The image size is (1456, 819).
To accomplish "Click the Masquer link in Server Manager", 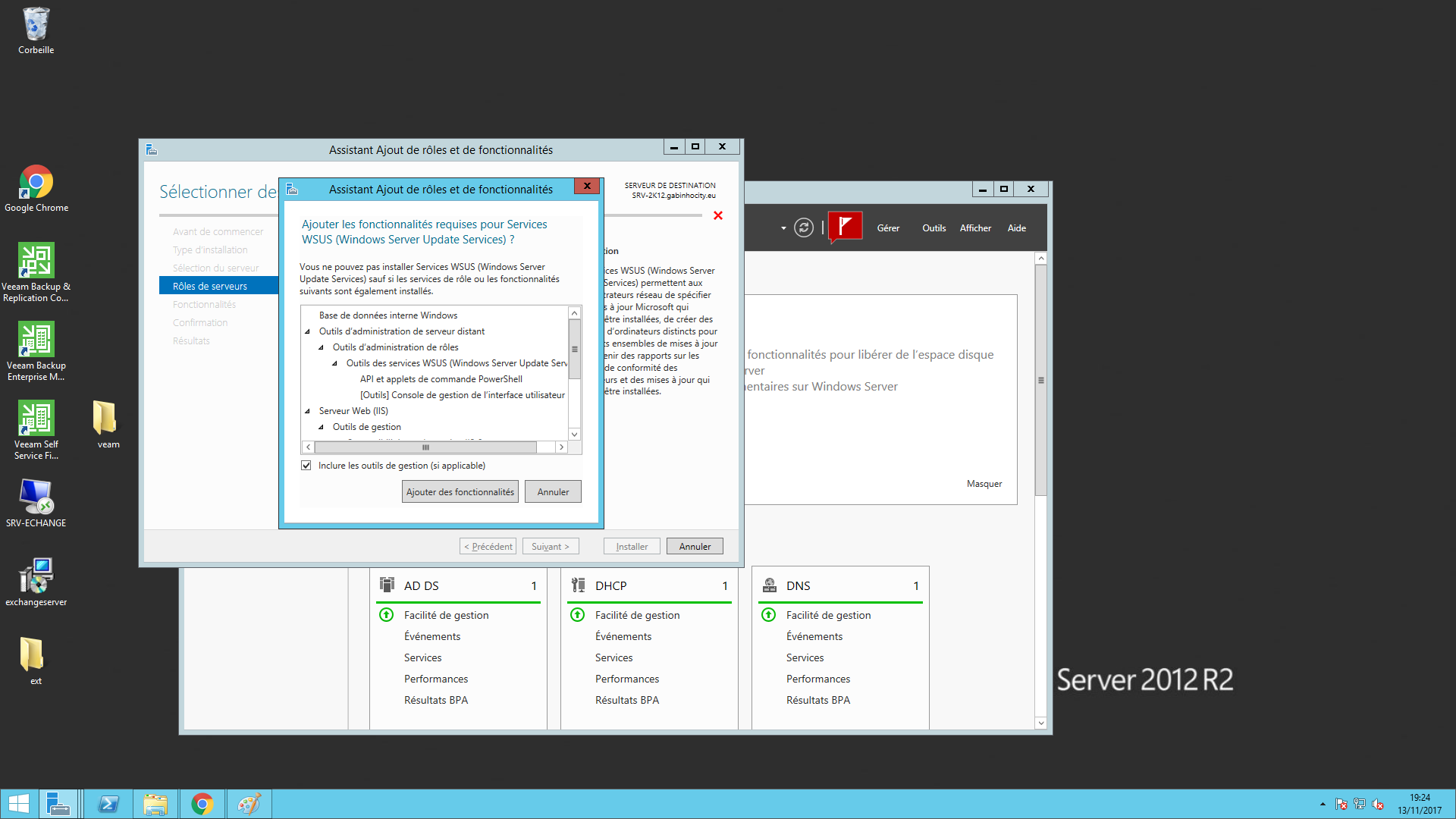I will (984, 484).
